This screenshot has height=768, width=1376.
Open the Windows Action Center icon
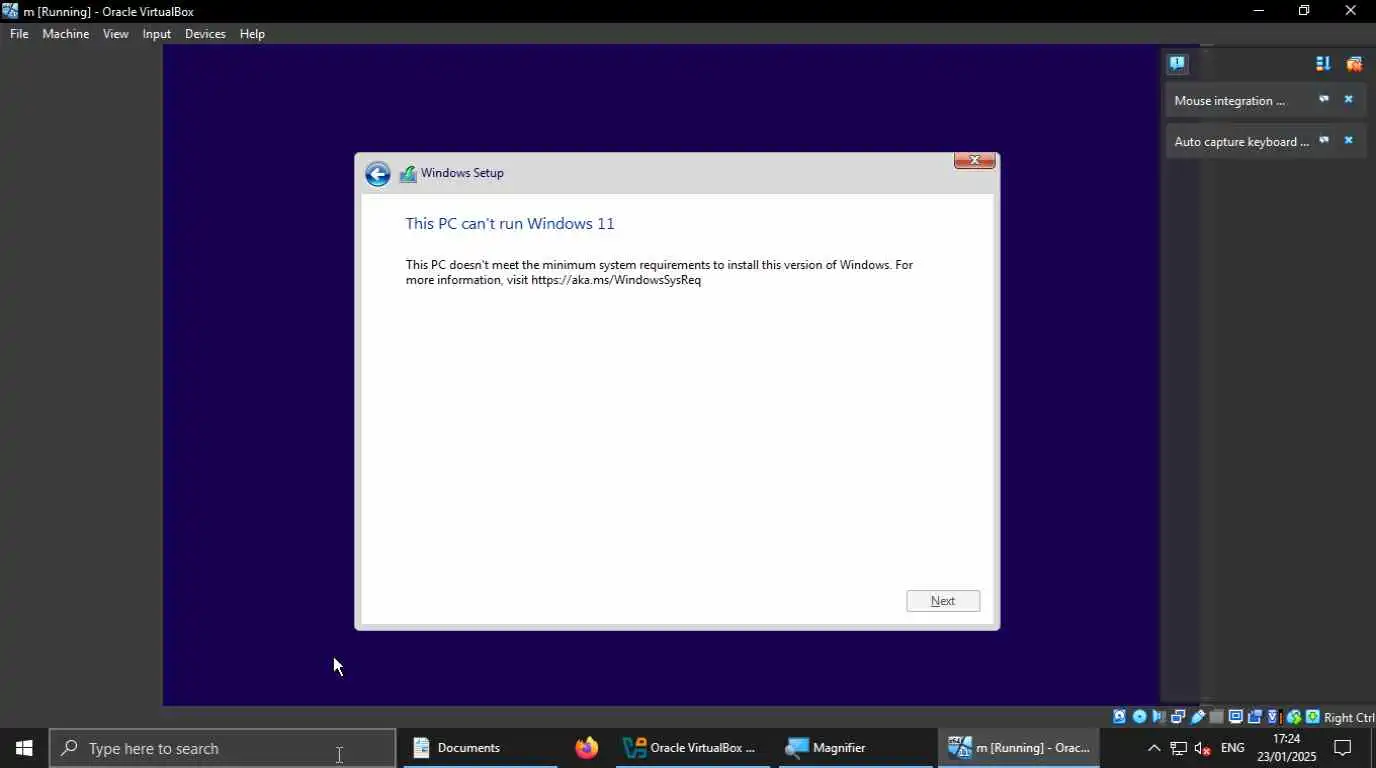[x=1343, y=748]
